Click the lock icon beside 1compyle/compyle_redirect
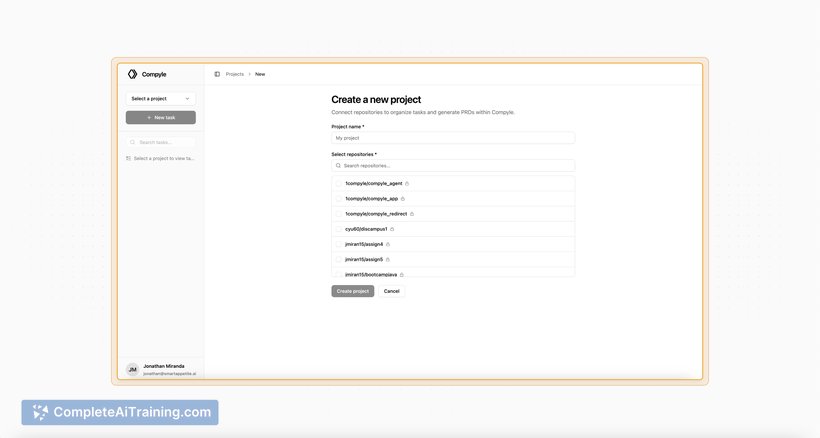This screenshot has height=438, width=820. [x=412, y=214]
